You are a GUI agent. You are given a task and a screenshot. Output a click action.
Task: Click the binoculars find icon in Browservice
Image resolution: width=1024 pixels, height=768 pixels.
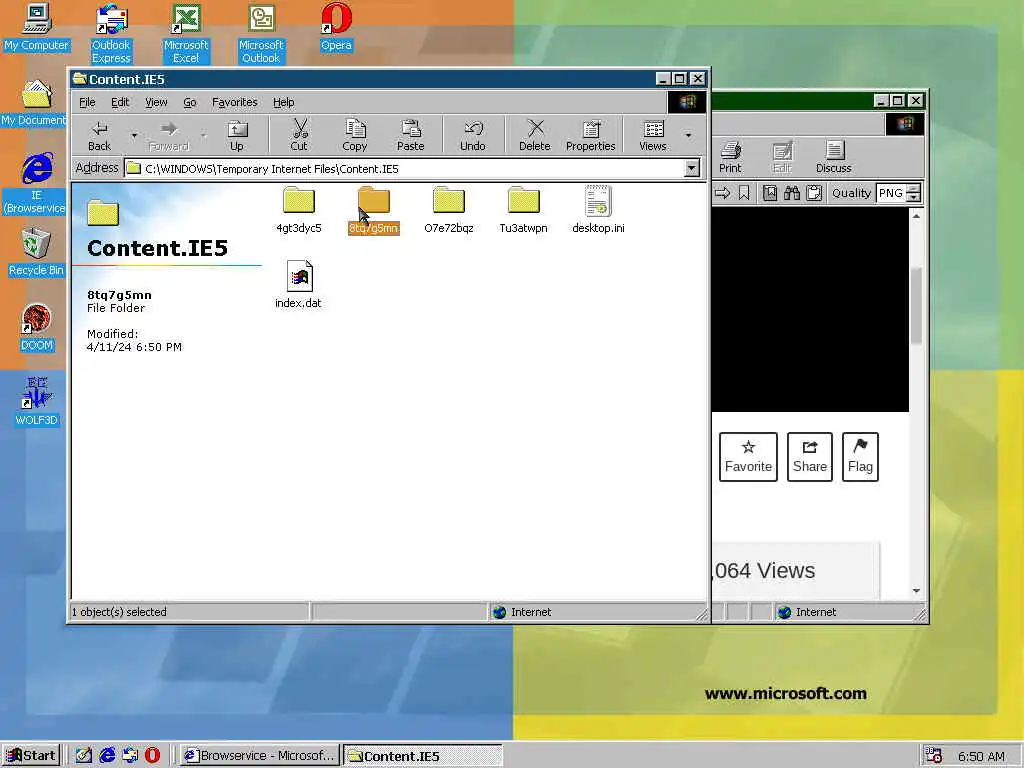(792, 193)
